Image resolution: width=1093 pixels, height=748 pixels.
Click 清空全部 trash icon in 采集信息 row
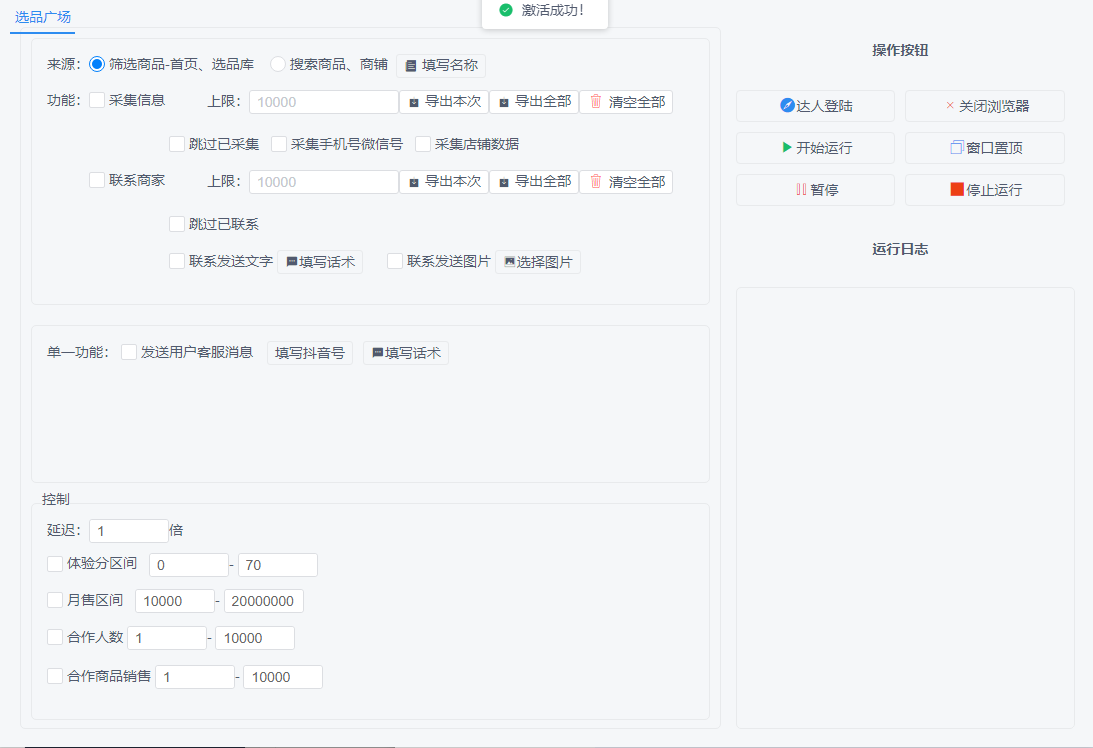pos(626,101)
